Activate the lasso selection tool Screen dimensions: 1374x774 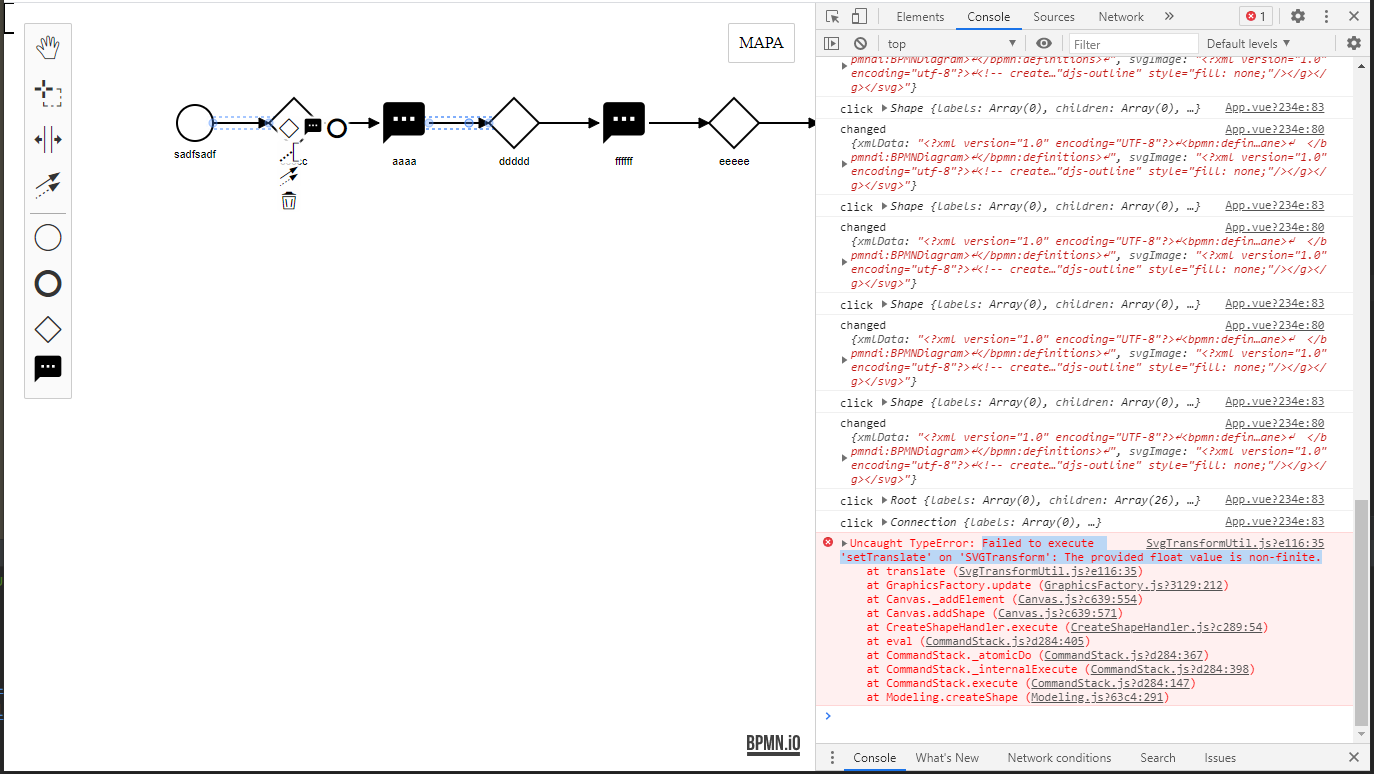coord(47,92)
